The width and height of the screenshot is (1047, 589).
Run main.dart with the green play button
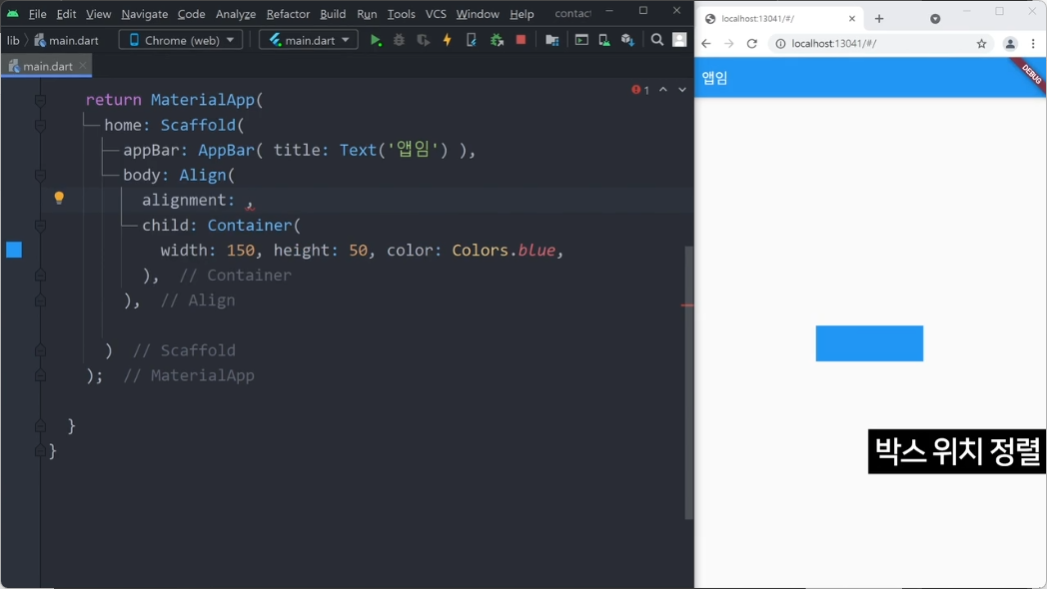376,40
